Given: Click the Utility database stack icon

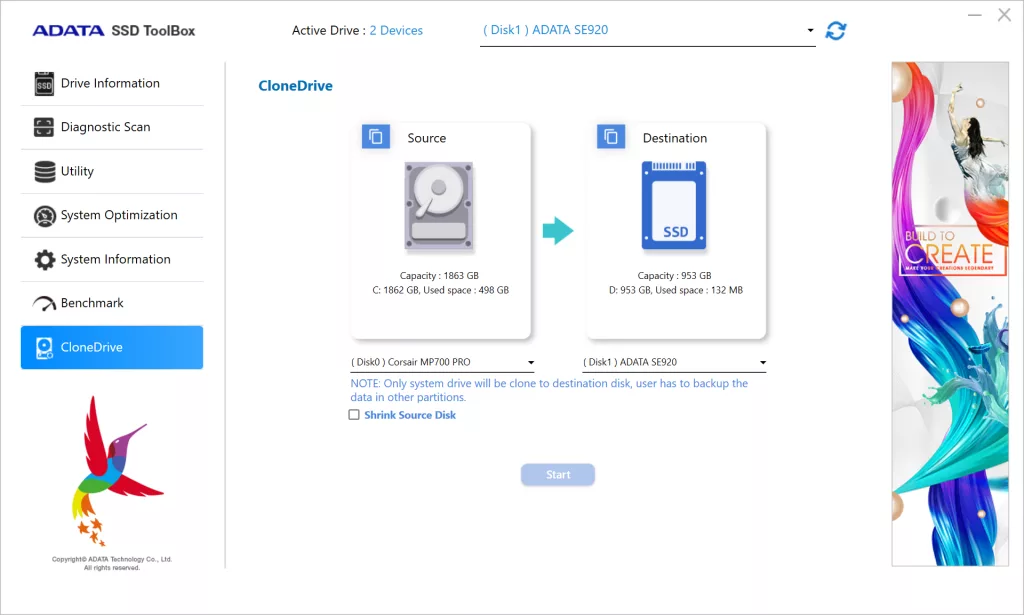Looking at the screenshot, I should (x=44, y=172).
